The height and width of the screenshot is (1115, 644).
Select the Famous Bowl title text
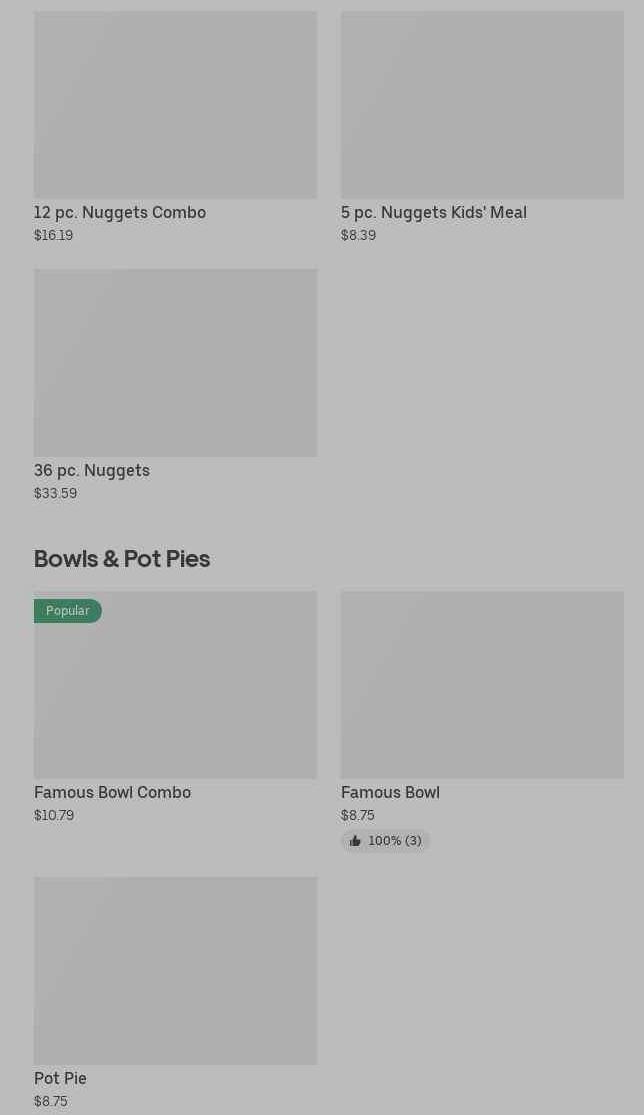point(390,792)
